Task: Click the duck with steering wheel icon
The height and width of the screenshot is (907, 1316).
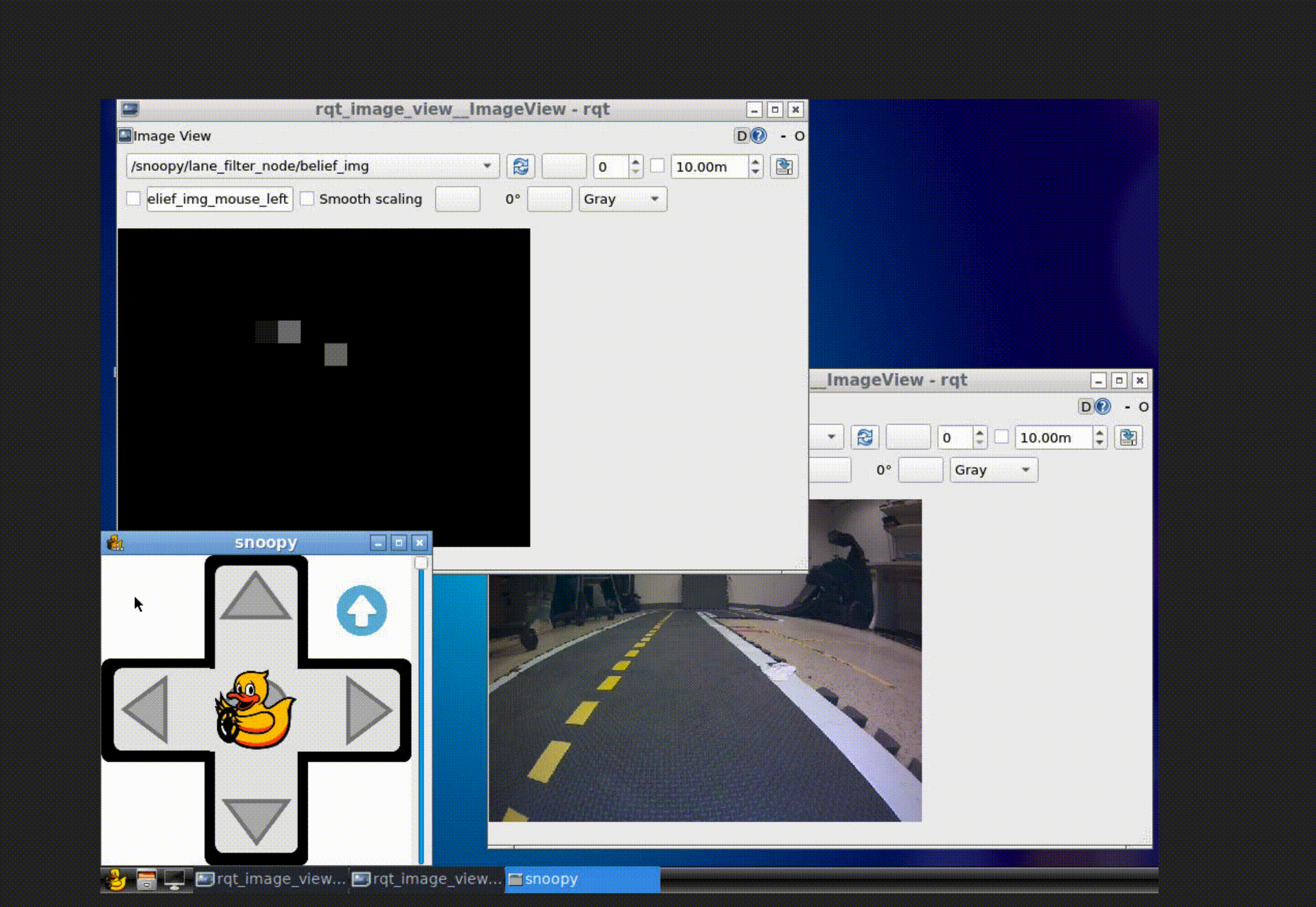Action: 255,710
